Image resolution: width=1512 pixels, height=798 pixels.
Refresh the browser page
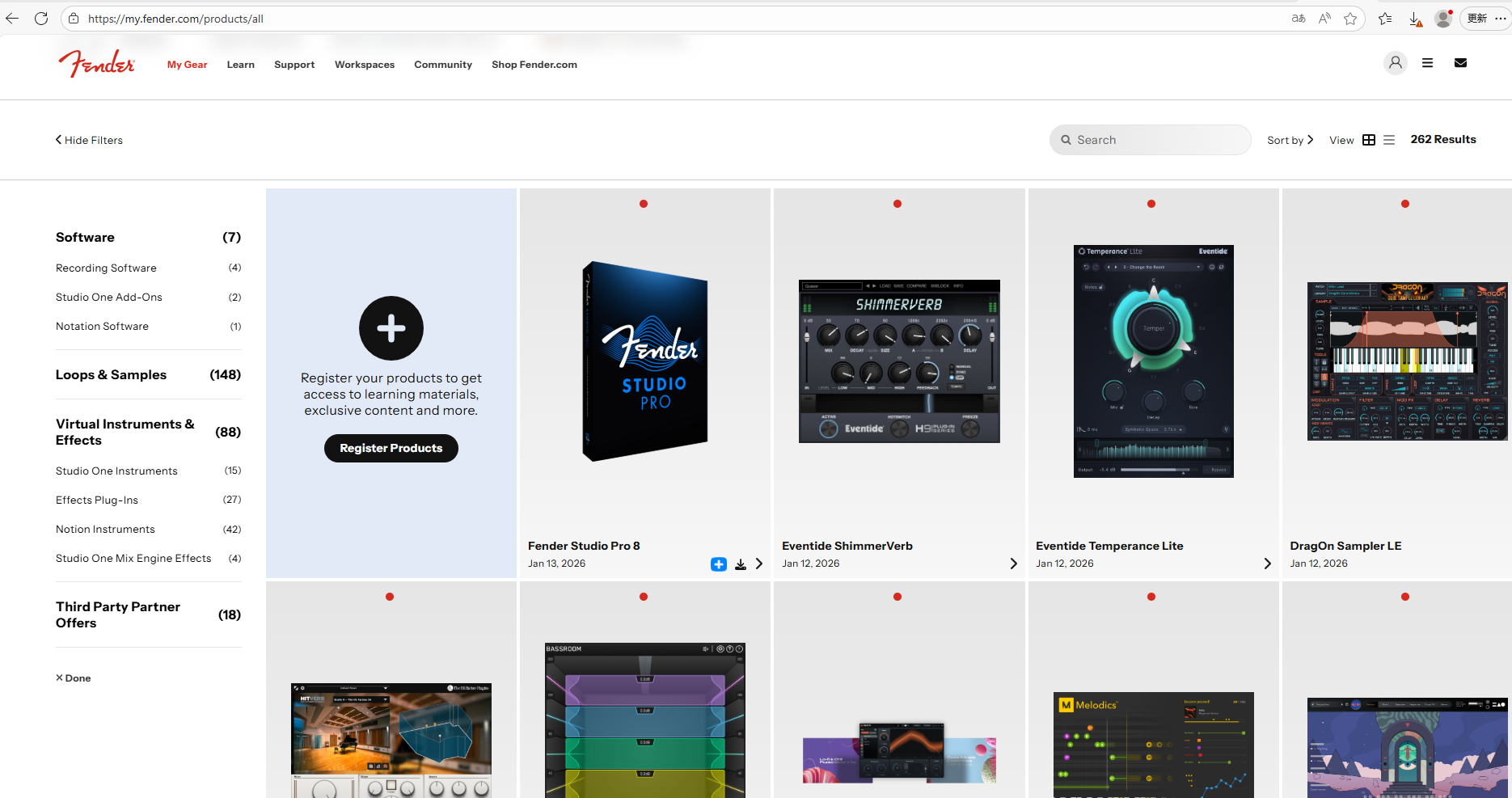(41, 19)
